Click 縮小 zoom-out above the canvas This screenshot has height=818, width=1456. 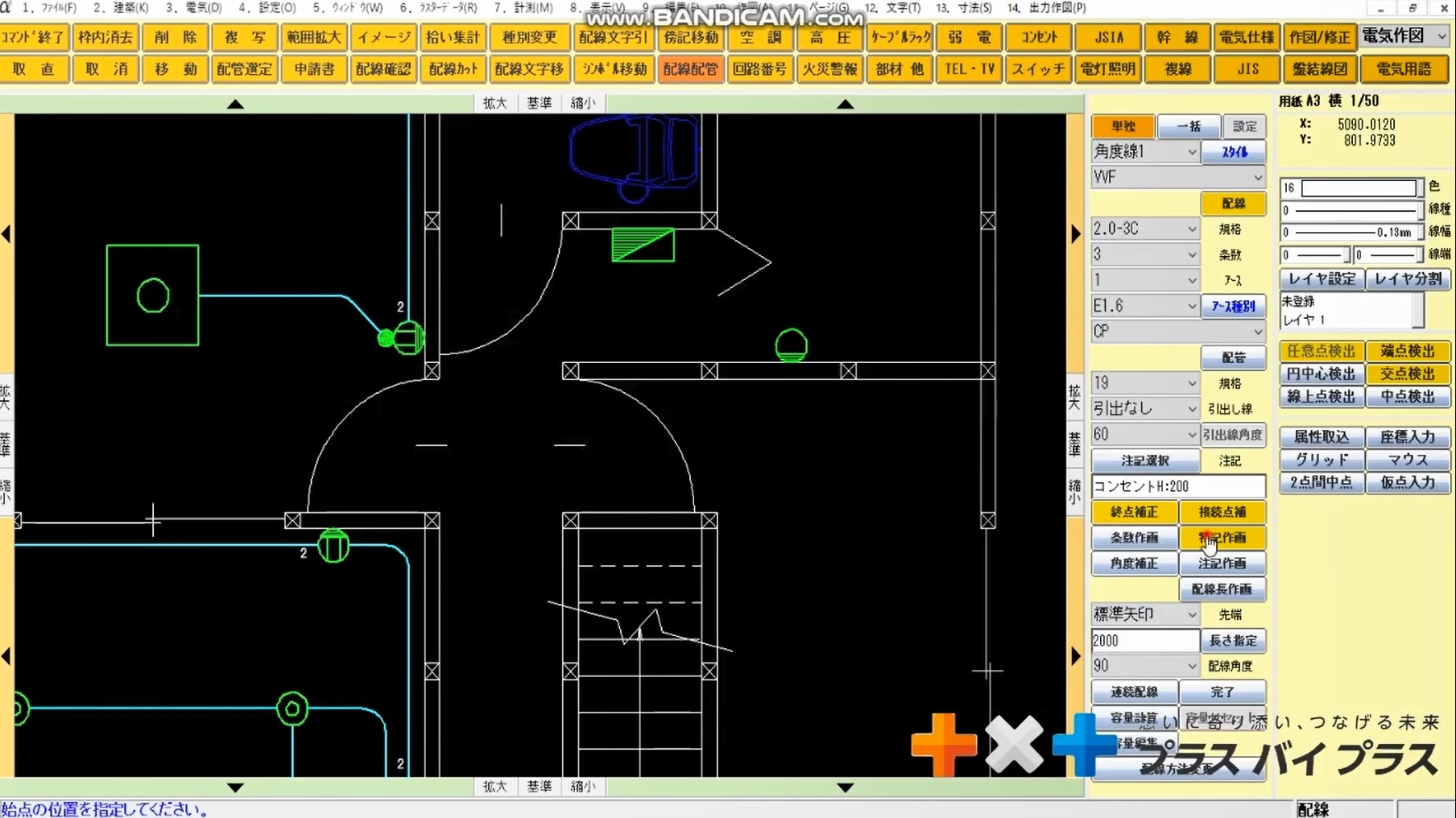coord(583,103)
